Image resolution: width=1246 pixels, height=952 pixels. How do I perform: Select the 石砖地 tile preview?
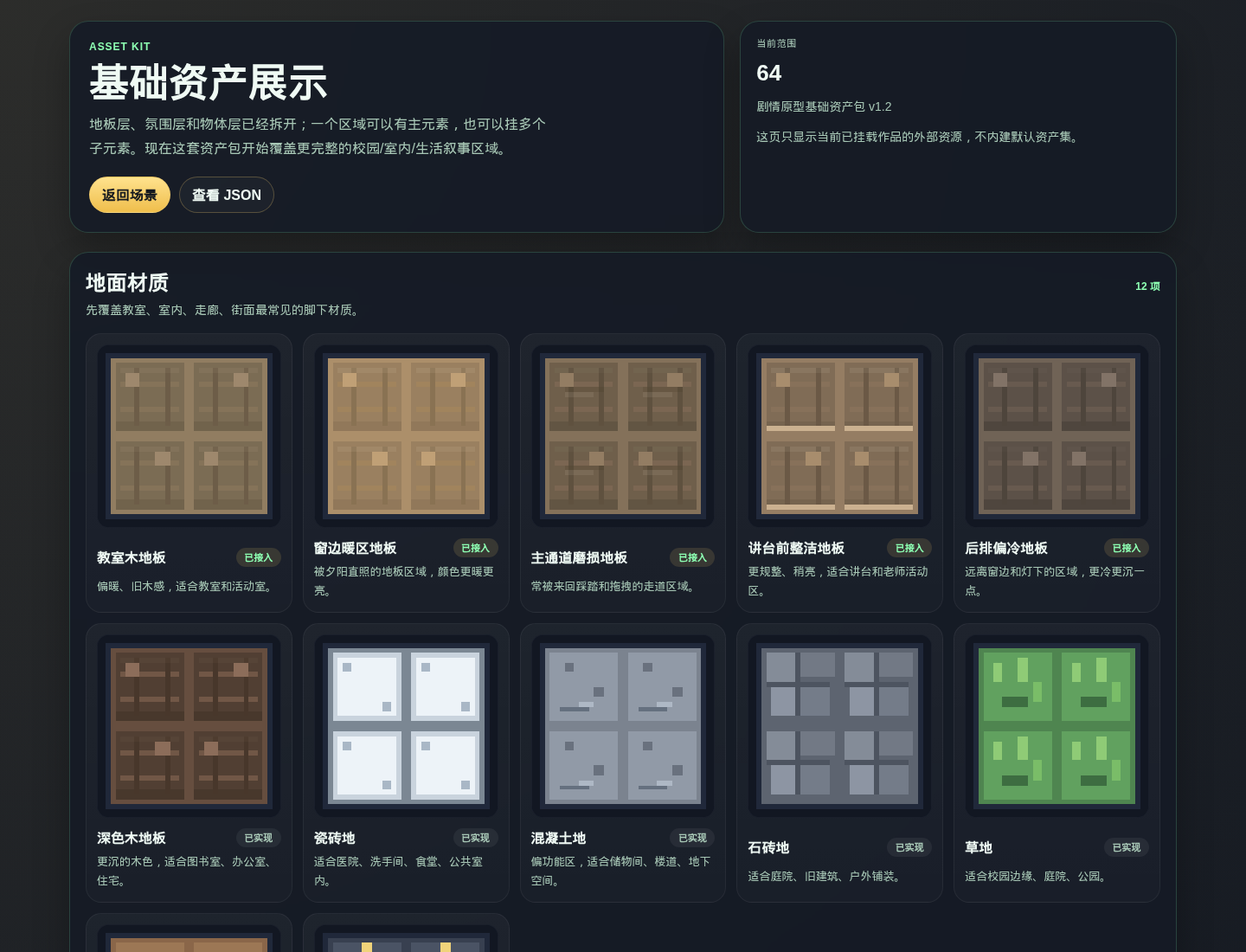pos(839,726)
